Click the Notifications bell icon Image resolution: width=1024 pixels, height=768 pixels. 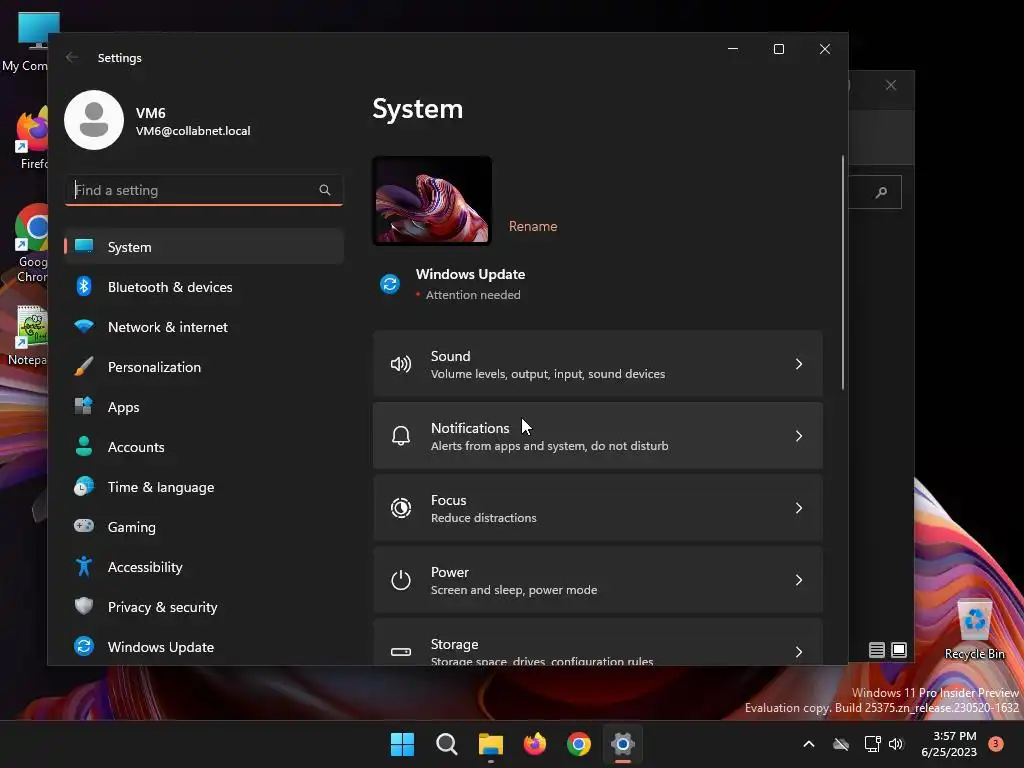(x=401, y=436)
